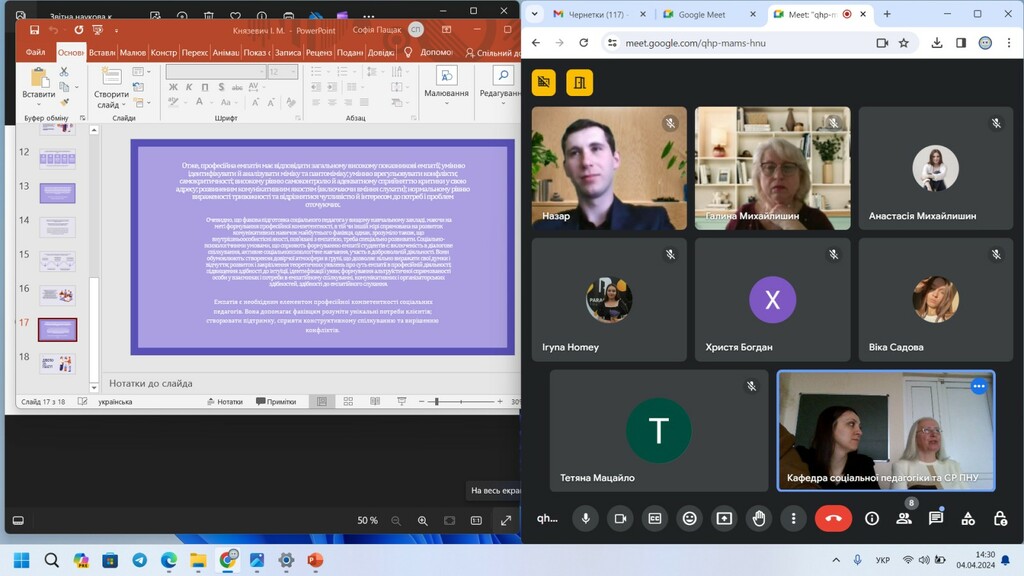Toggle the camera in Meet
The height and width of the screenshot is (576, 1024).
pyautogui.click(x=620, y=518)
